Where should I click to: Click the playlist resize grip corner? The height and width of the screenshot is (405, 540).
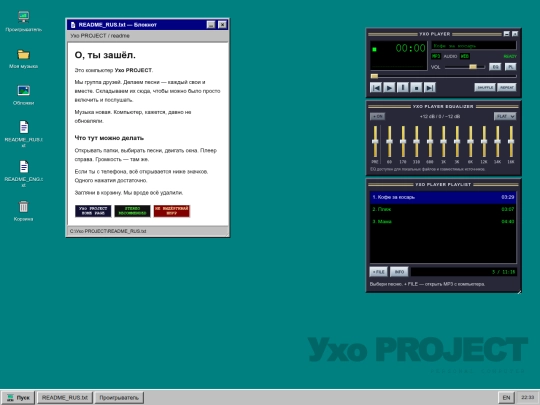click(519, 292)
